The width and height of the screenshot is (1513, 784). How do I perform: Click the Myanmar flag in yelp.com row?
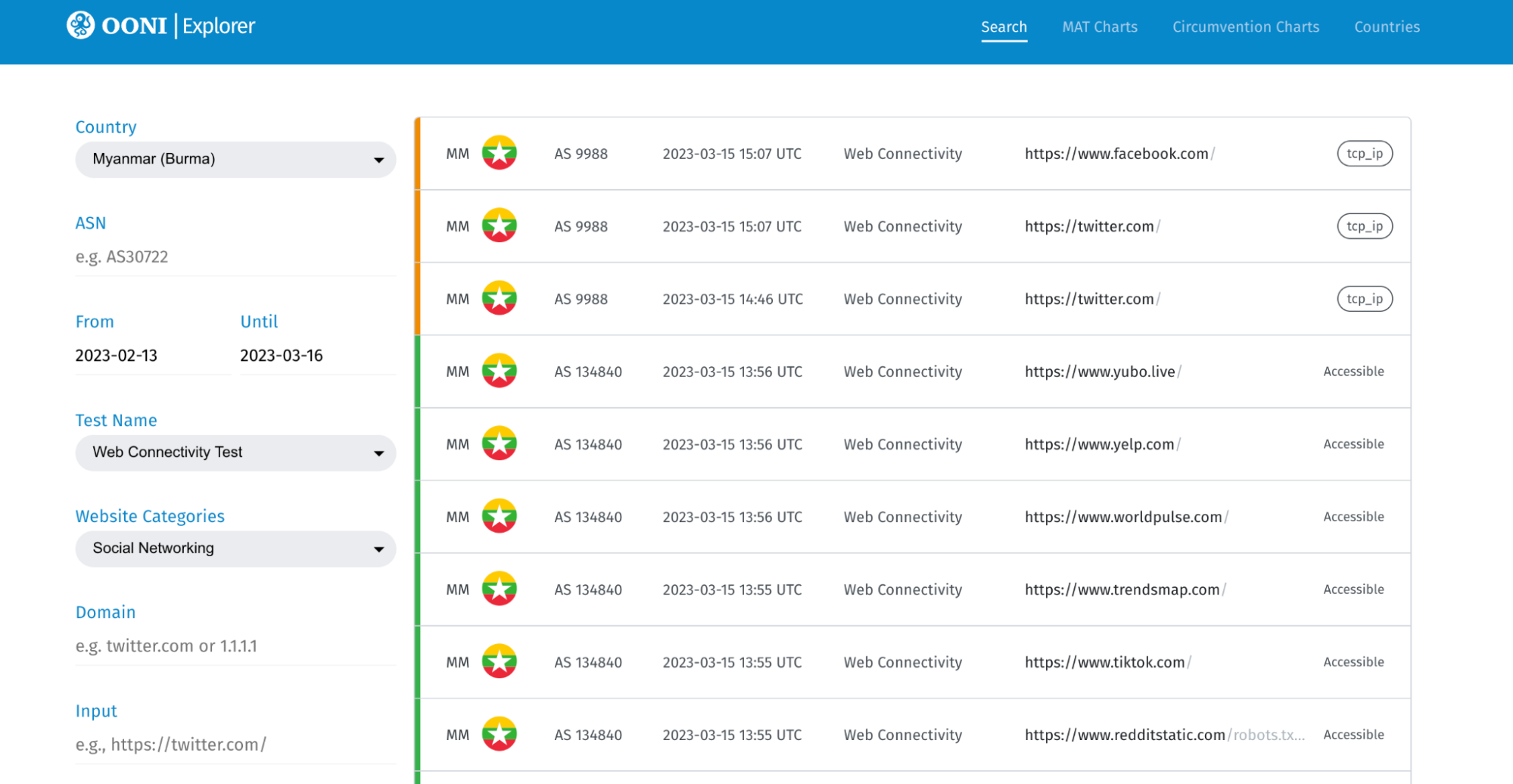point(500,443)
